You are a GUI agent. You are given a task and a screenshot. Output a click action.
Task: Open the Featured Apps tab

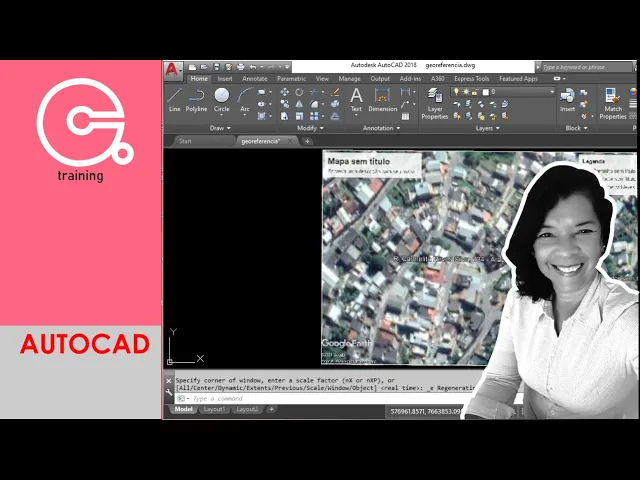[518, 79]
